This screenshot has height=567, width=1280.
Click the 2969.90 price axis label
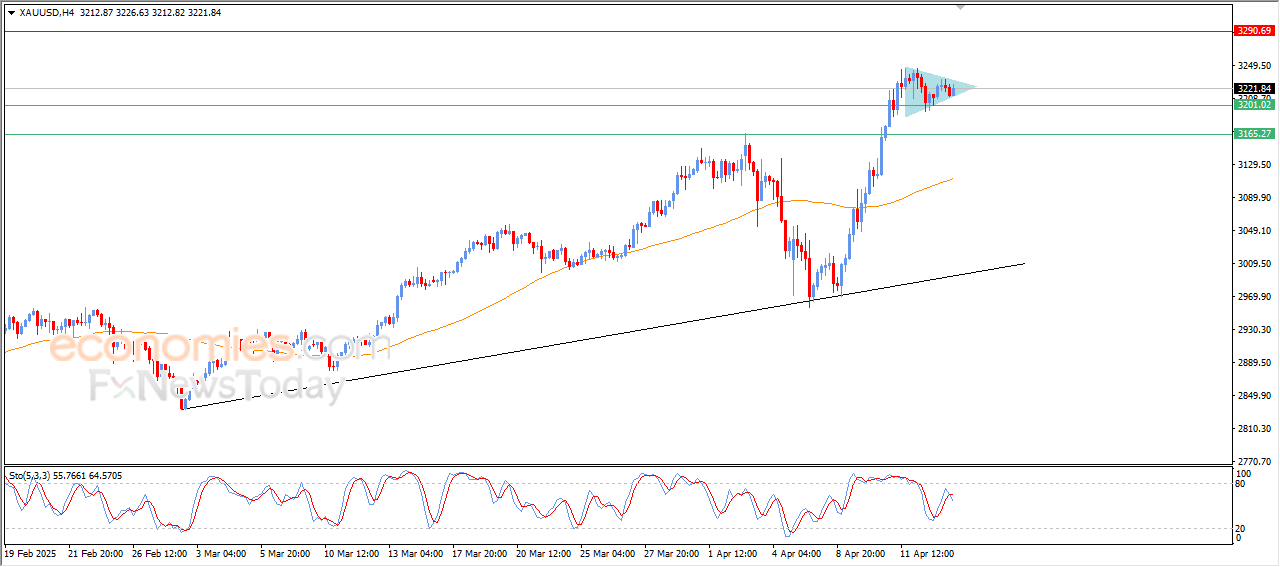[1253, 296]
